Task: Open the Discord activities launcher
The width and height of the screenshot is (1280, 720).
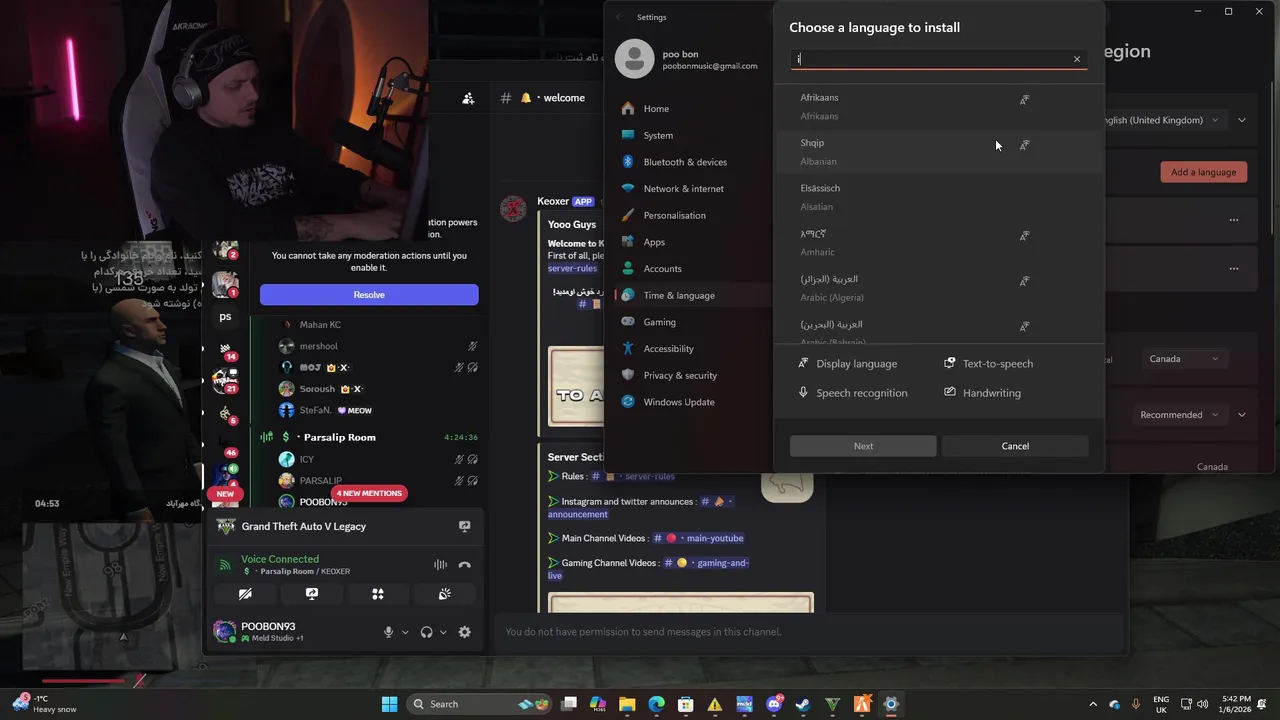Action: click(x=378, y=594)
